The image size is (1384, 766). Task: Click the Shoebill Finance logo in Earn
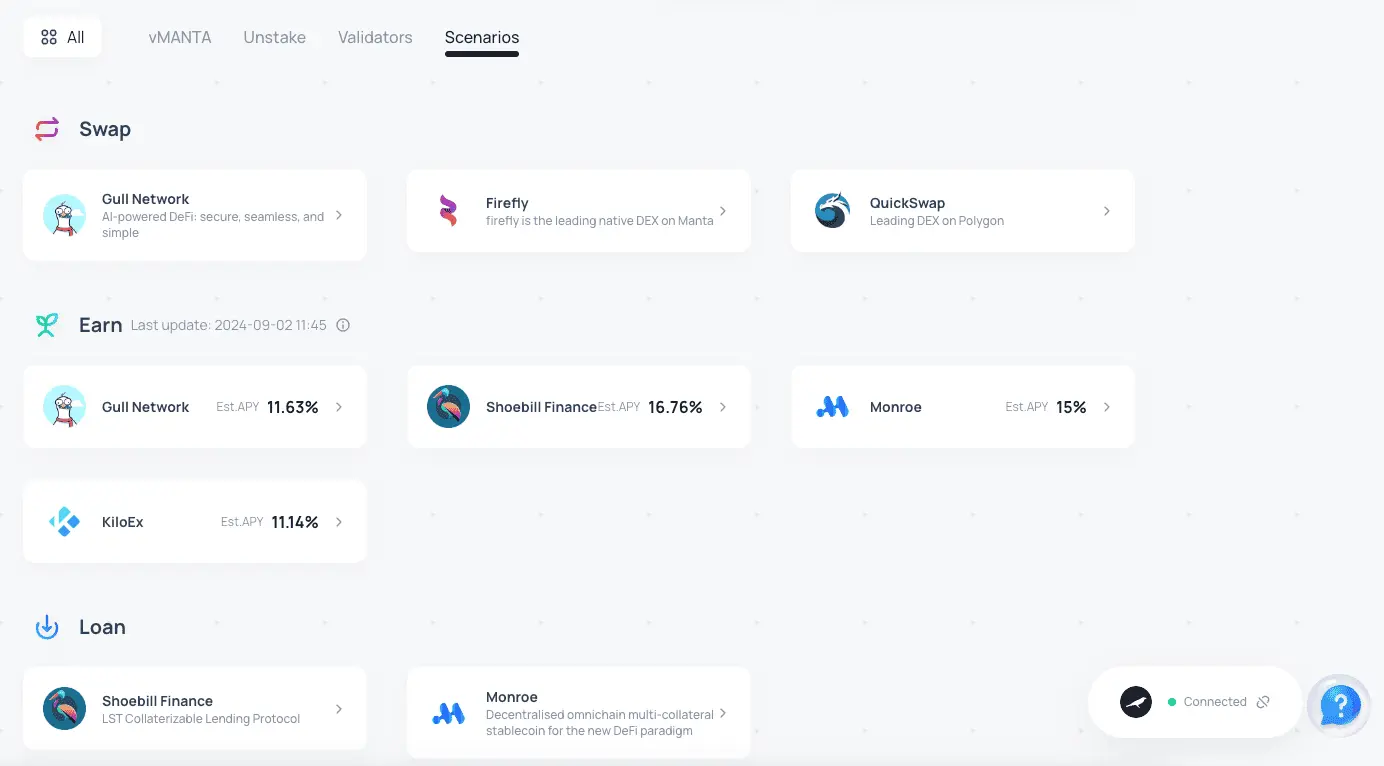448,407
